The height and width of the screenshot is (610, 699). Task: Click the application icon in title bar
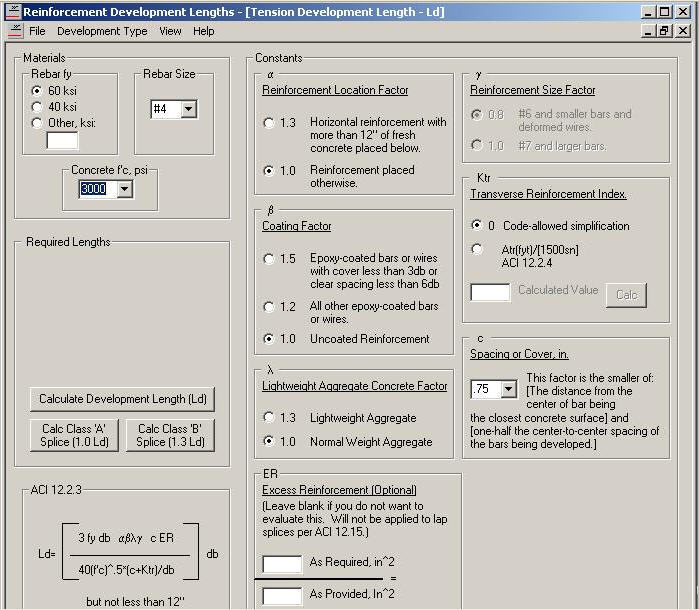pos(12,12)
